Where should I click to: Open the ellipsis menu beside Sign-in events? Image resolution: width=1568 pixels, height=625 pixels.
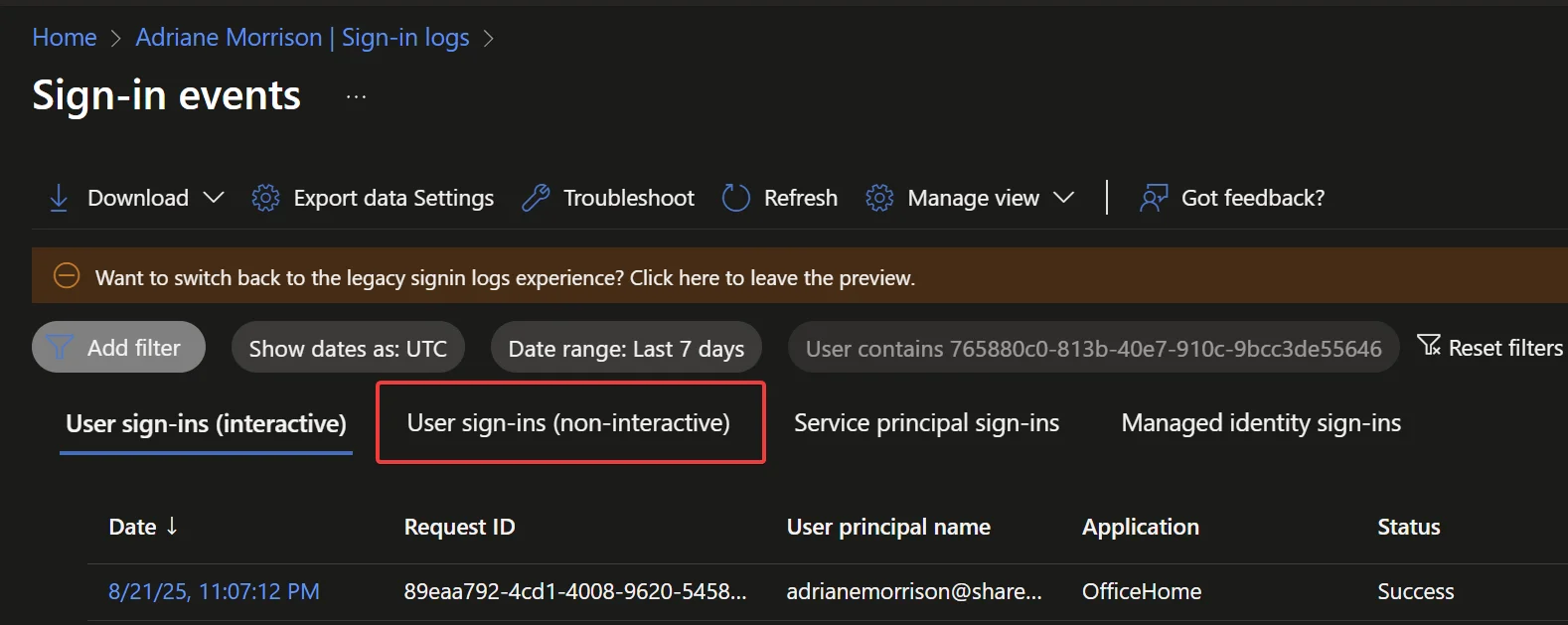point(356,96)
